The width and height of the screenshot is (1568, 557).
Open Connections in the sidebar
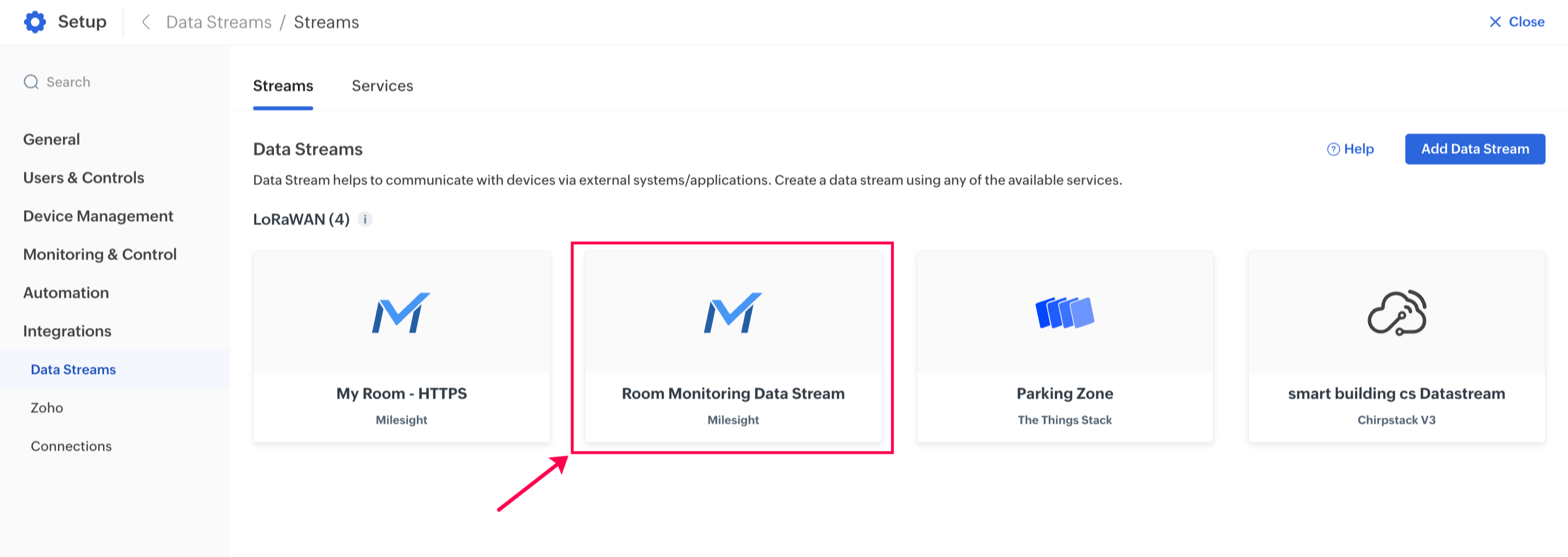[71, 446]
